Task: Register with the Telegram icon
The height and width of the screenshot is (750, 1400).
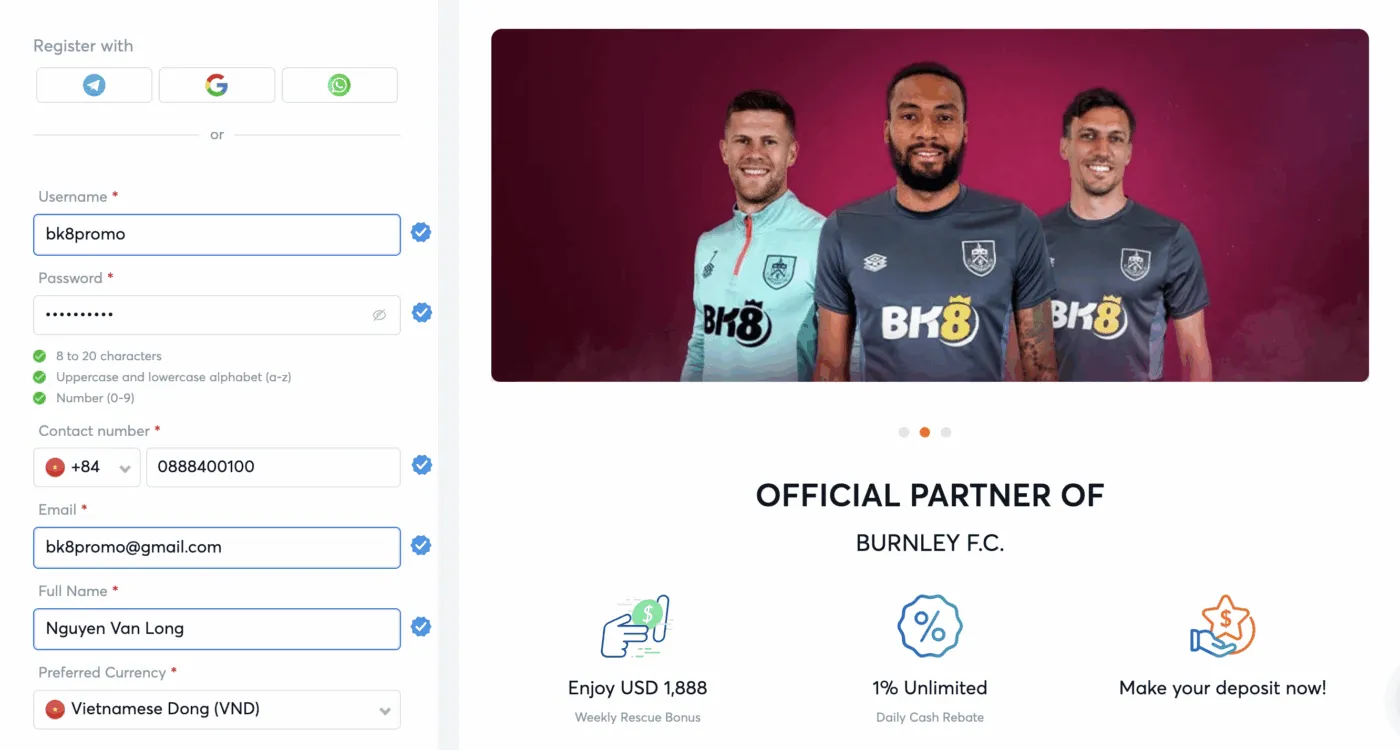Action: click(94, 85)
